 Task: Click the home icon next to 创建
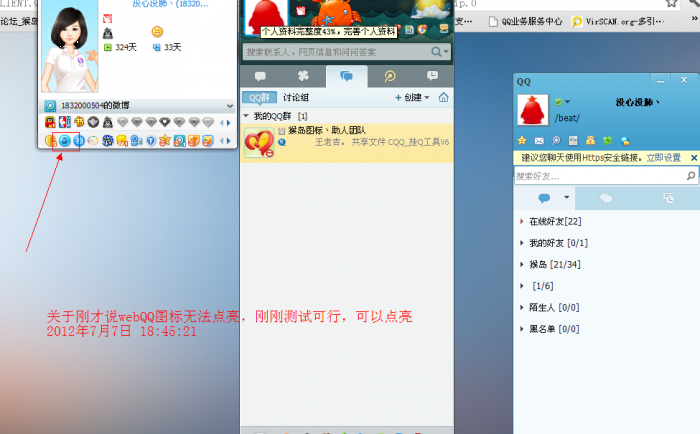tap(443, 97)
